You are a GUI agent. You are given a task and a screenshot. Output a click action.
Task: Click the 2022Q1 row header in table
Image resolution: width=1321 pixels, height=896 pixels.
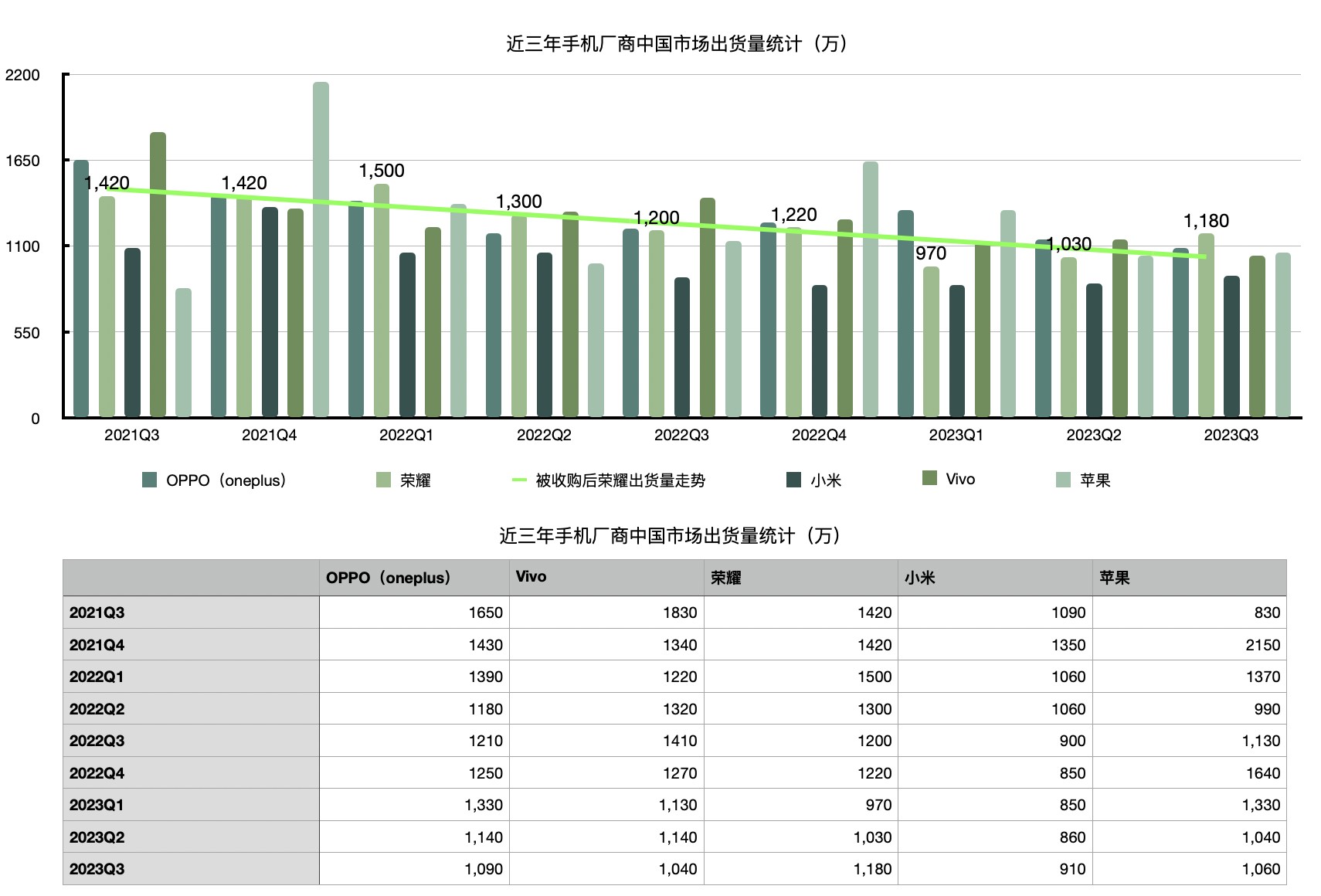191,677
